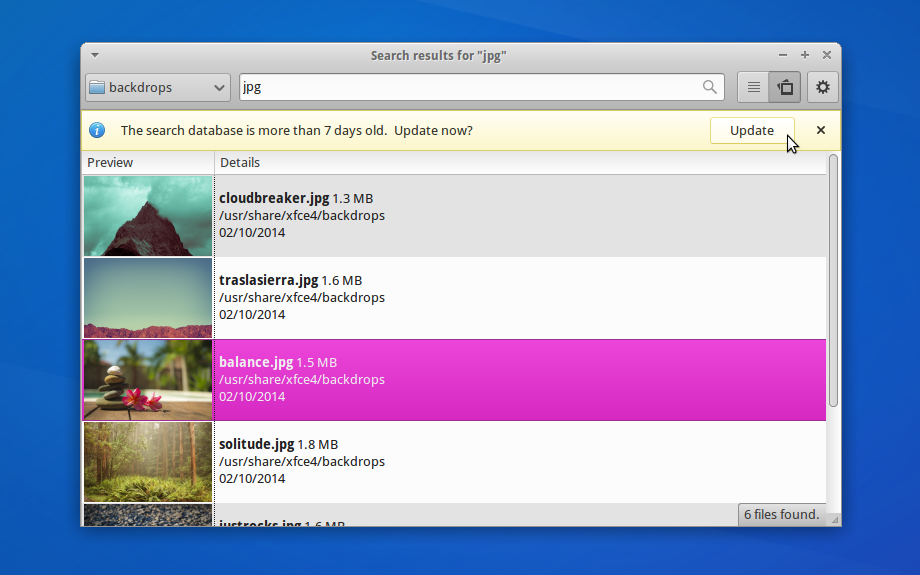Viewport: 920px width, 575px height.
Task: Select the solitude.jpg thumbnail
Action: tap(148, 462)
